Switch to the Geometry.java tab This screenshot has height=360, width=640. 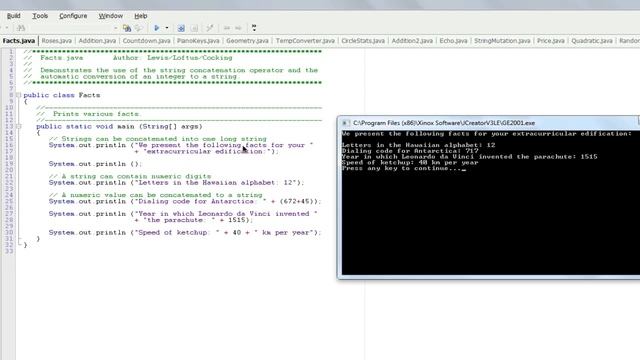point(247,41)
